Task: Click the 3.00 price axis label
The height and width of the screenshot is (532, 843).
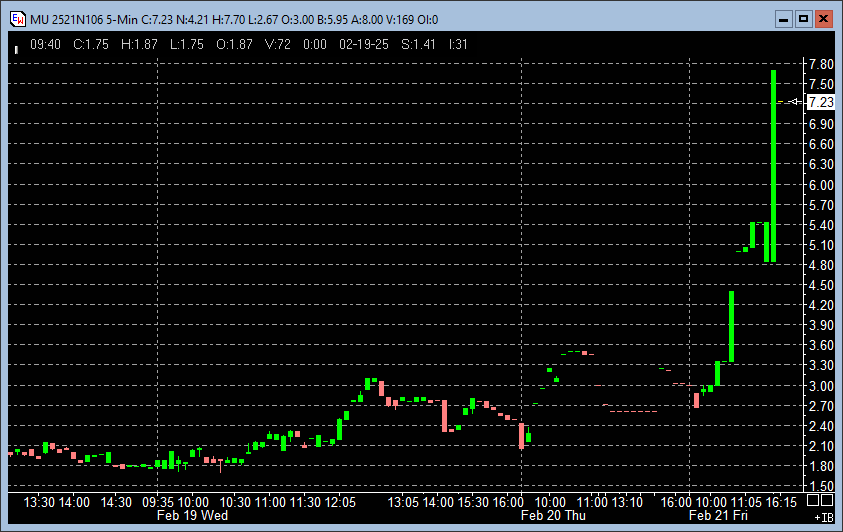Action: [x=821, y=386]
